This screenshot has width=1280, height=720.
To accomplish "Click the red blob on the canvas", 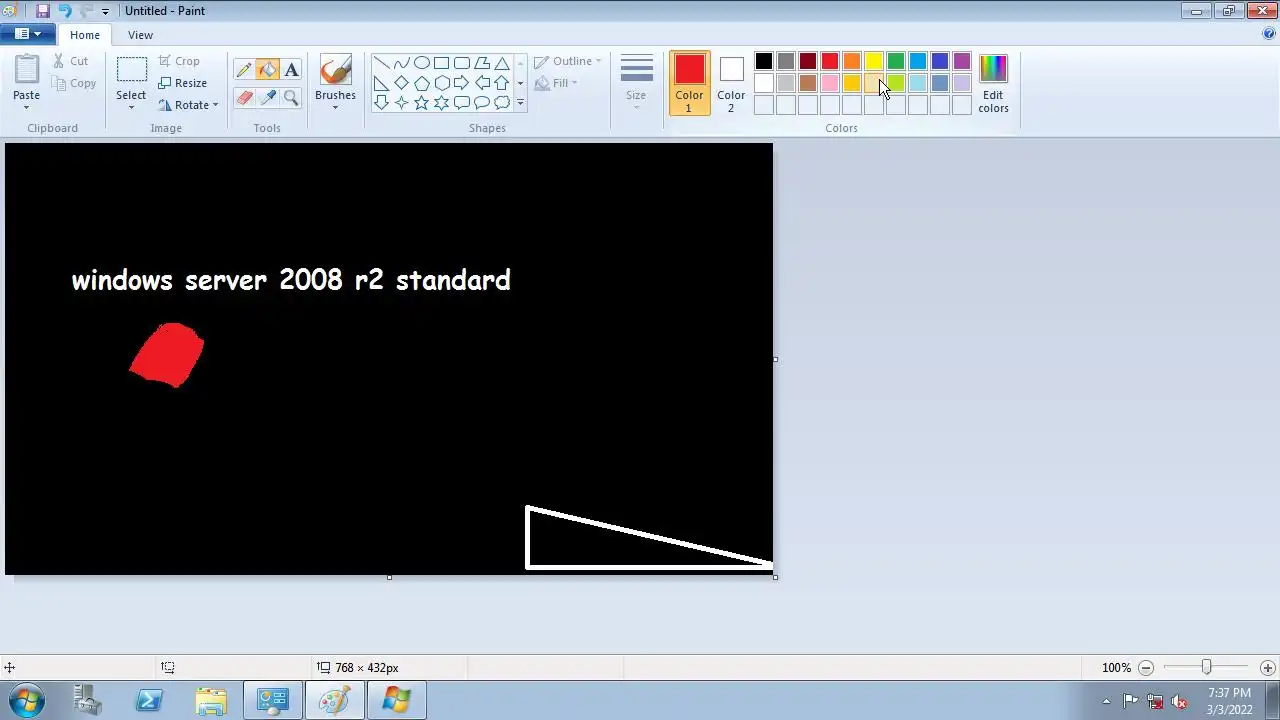I will tap(167, 354).
